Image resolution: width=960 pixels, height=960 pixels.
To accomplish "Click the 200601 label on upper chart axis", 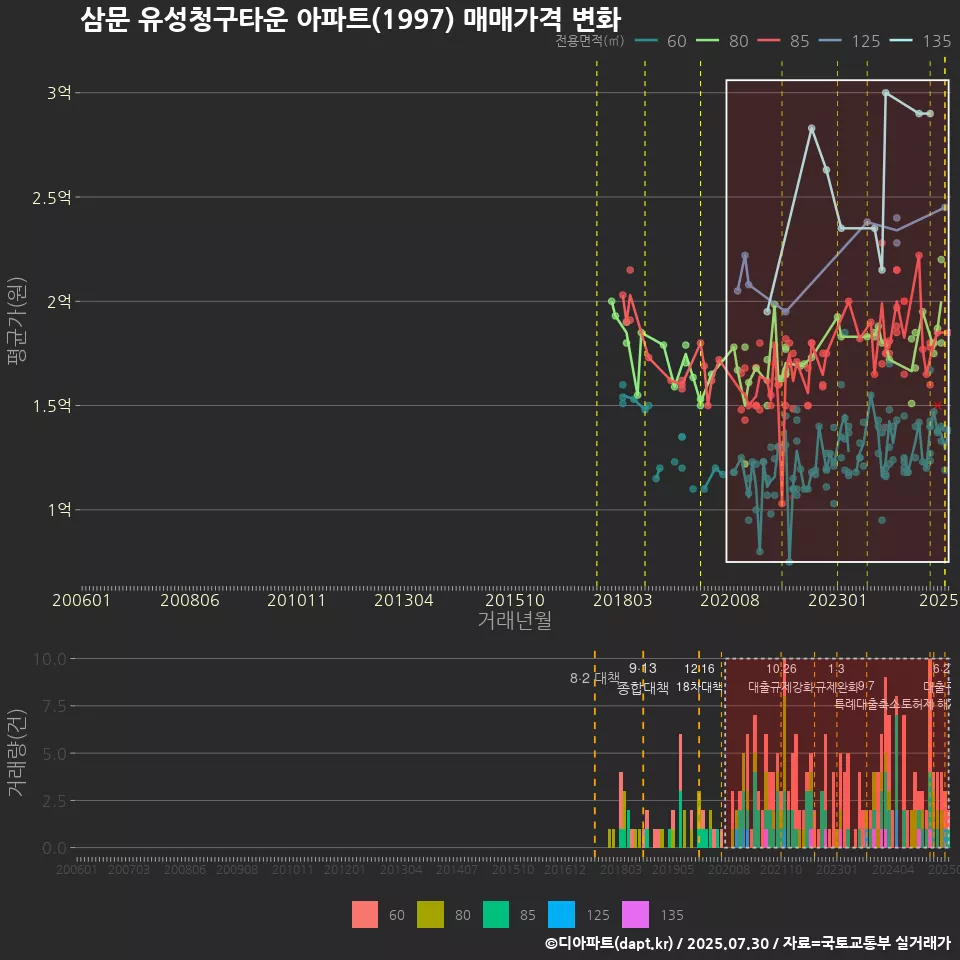I will 81,600.
